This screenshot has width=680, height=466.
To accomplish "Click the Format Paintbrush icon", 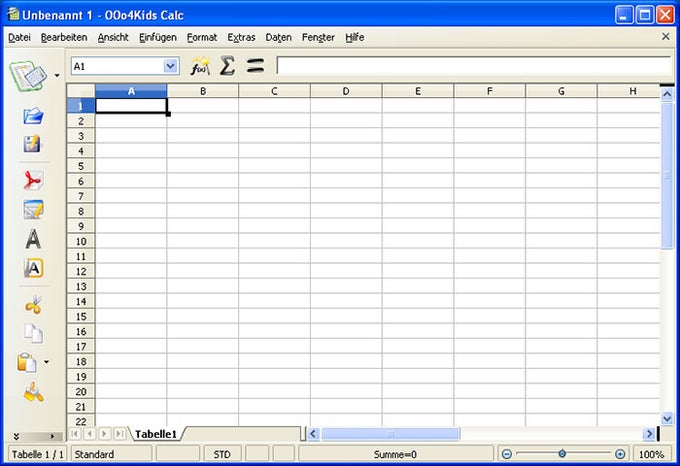I will click(x=33, y=392).
